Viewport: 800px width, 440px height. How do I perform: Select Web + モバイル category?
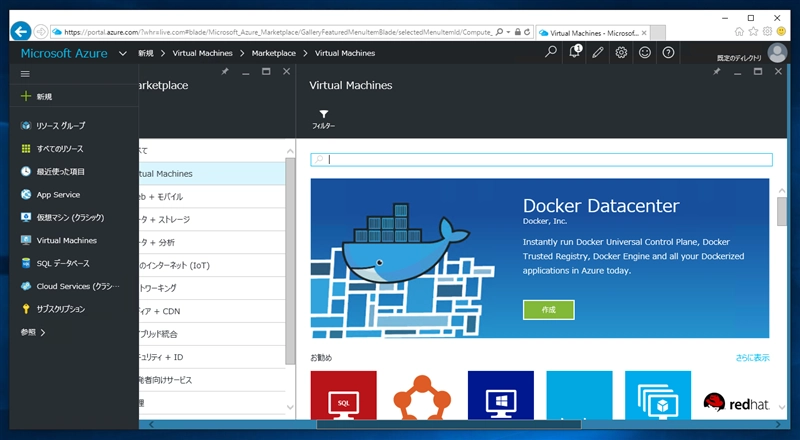(x=212, y=197)
